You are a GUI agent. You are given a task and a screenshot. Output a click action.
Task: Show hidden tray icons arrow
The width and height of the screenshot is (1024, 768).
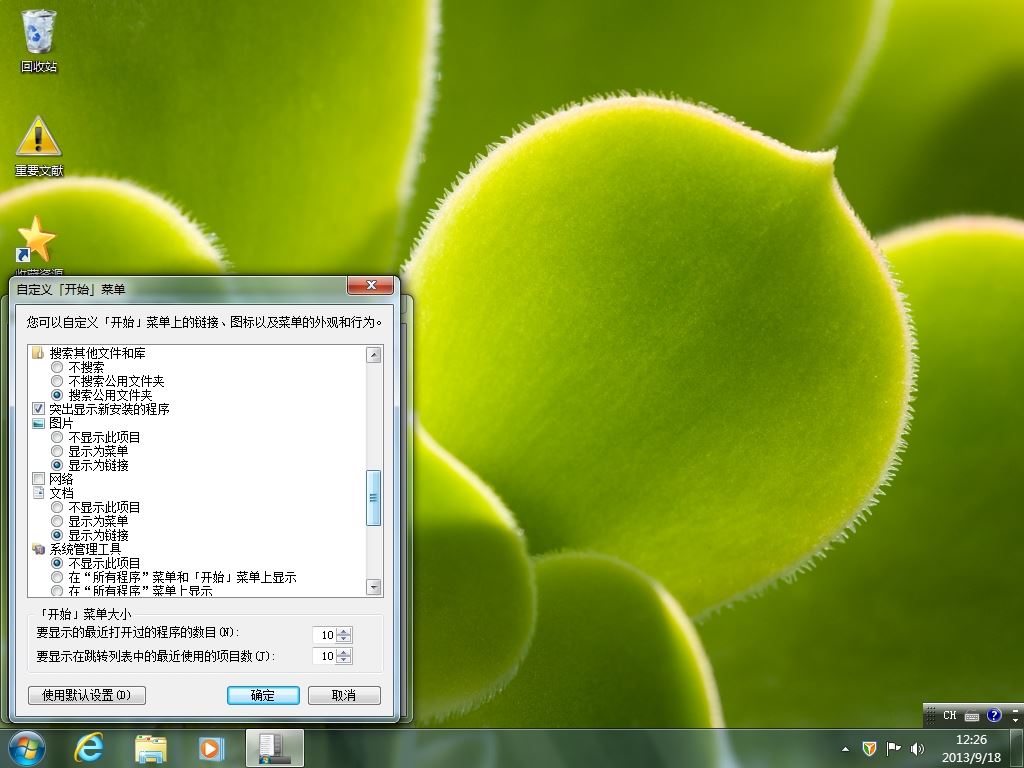846,749
